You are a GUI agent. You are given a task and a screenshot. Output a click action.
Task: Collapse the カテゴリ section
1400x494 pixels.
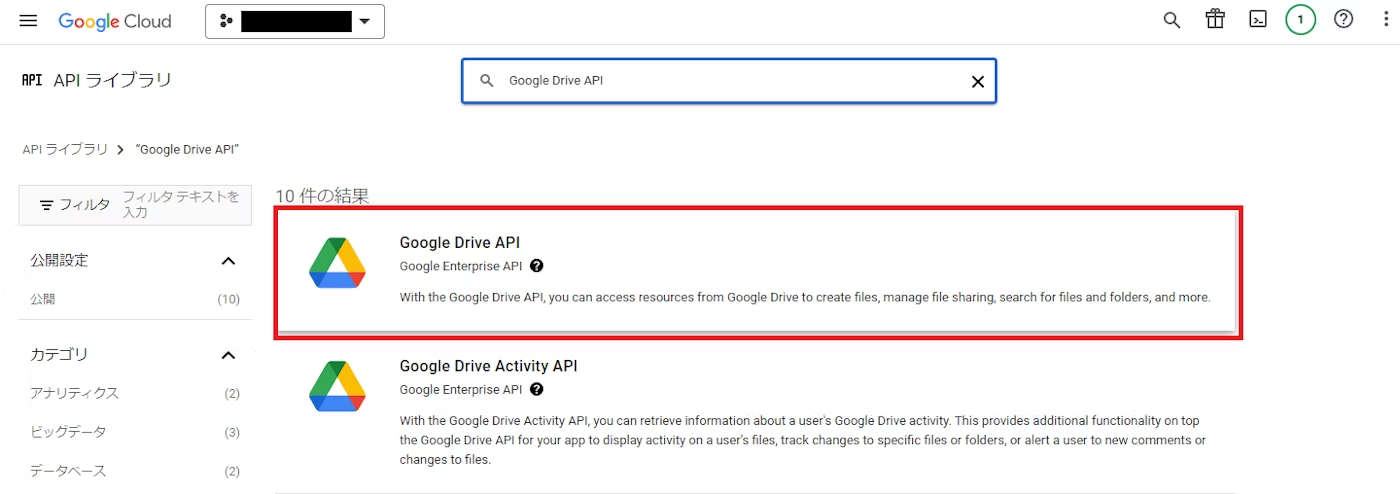click(228, 355)
